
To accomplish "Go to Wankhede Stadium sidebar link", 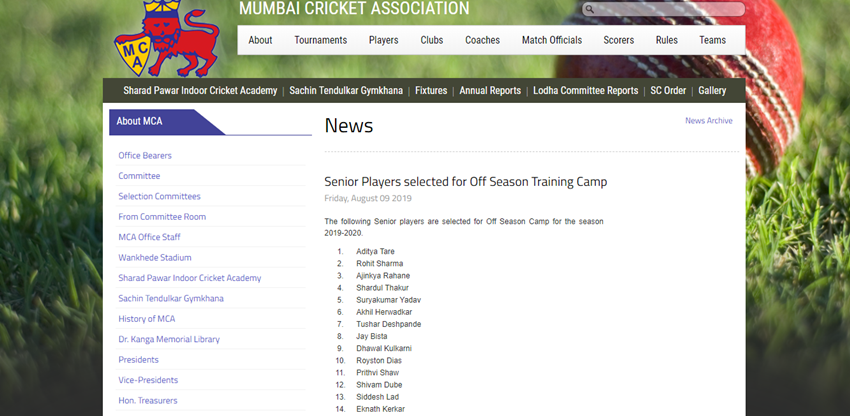I will click(x=155, y=258).
